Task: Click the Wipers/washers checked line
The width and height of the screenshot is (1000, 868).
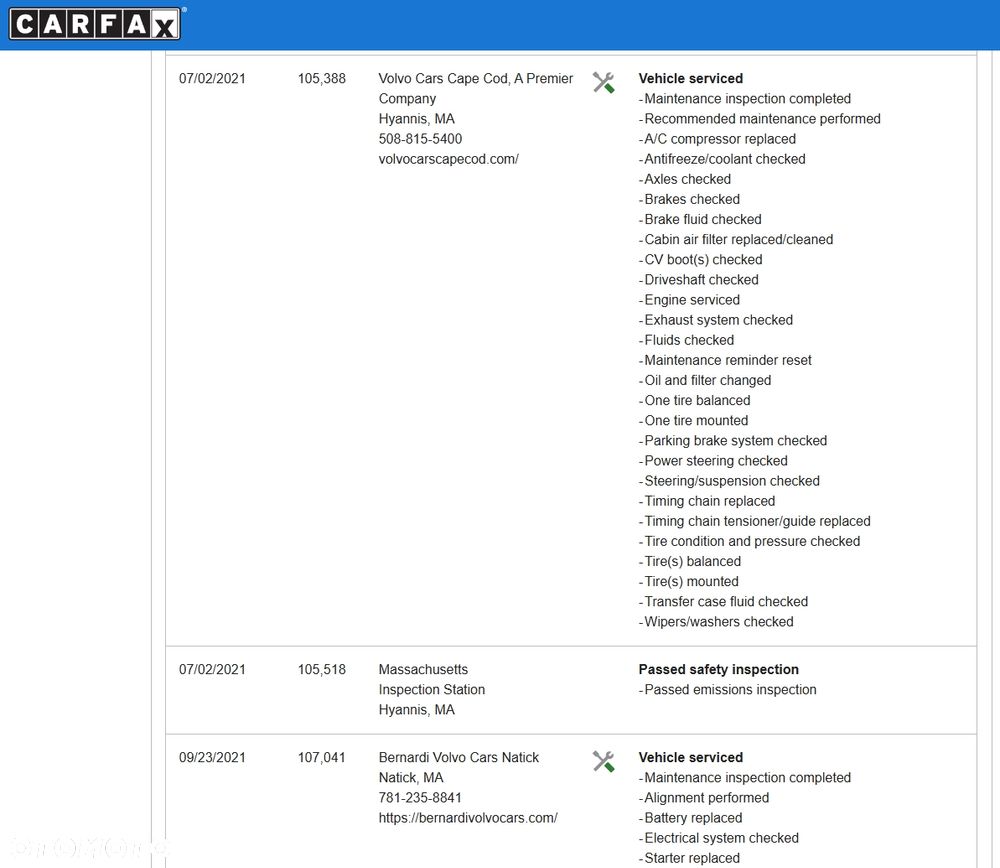Action: (716, 622)
